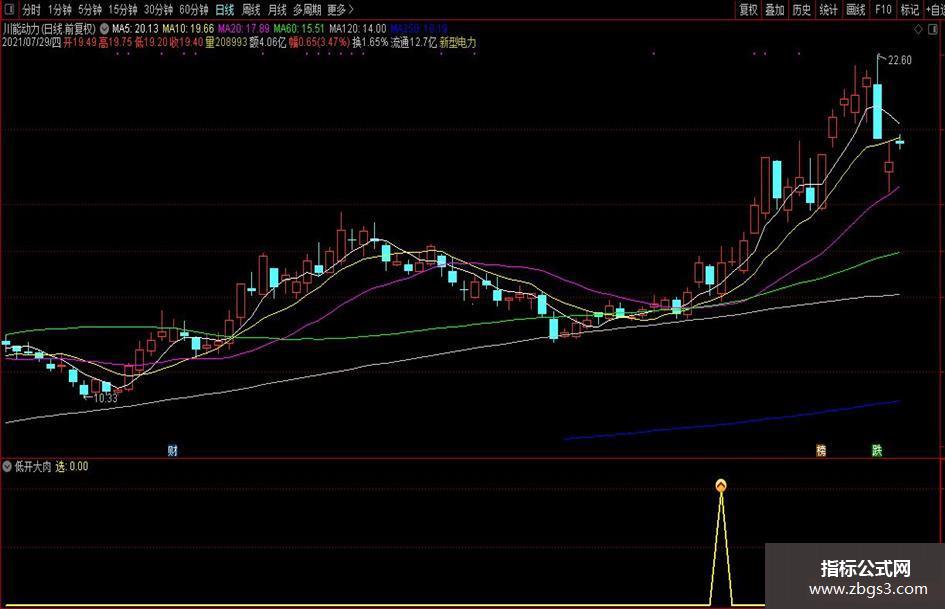Image resolution: width=945 pixels, height=609 pixels.
Task: Click the 复权 adjustment button
Action: tap(749, 10)
